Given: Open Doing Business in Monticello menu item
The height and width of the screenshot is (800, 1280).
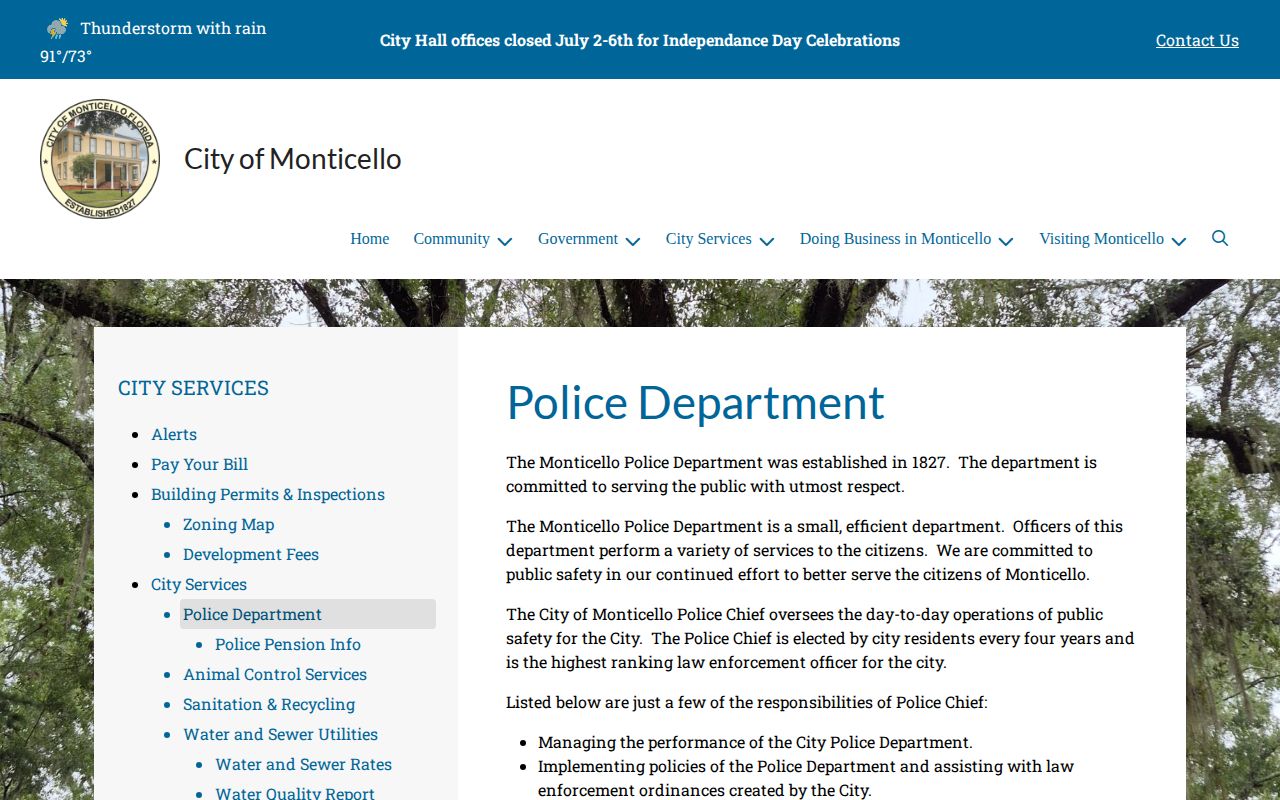Looking at the screenshot, I should (x=896, y=239).
